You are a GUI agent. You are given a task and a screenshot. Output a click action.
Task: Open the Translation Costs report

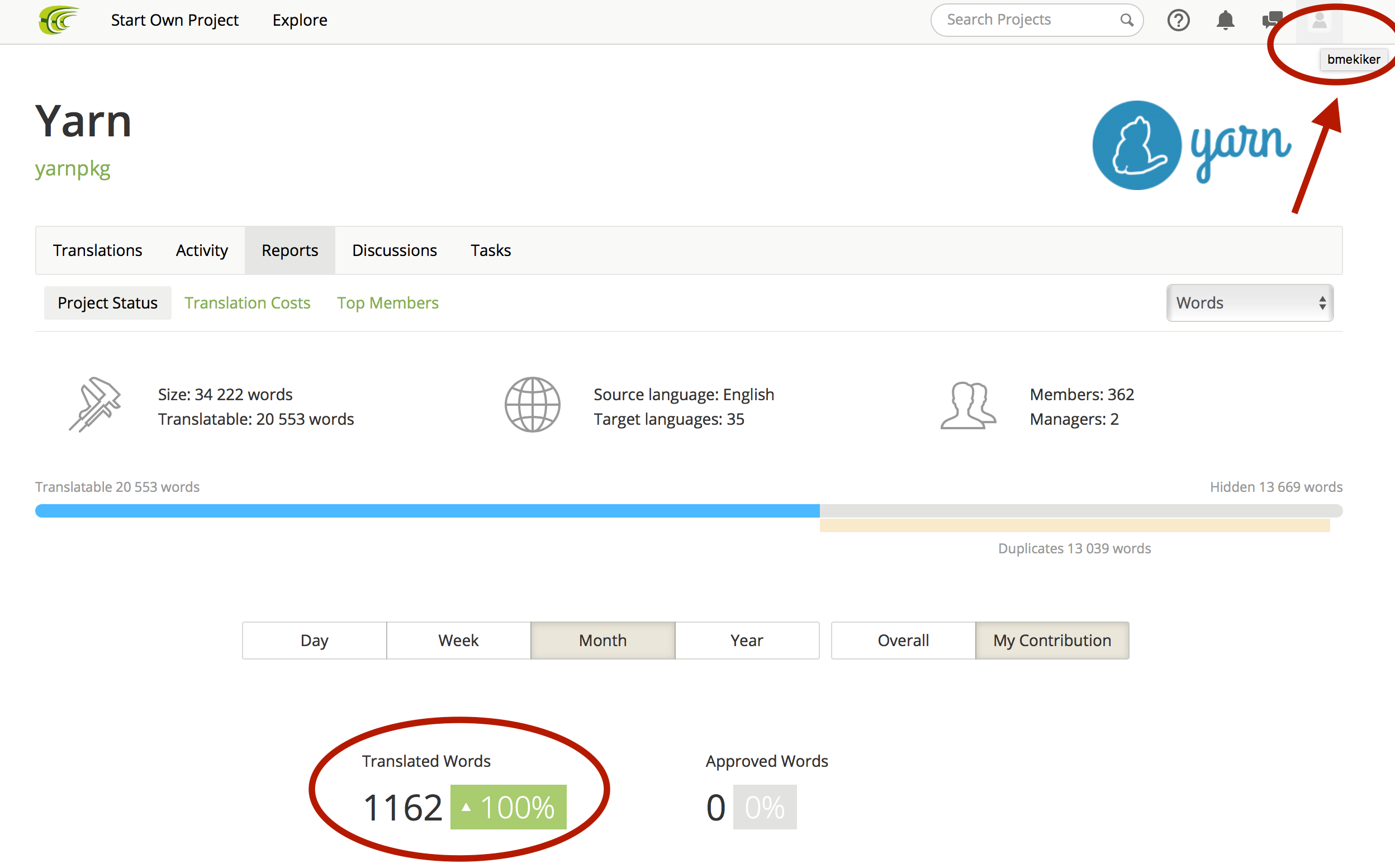248,302
